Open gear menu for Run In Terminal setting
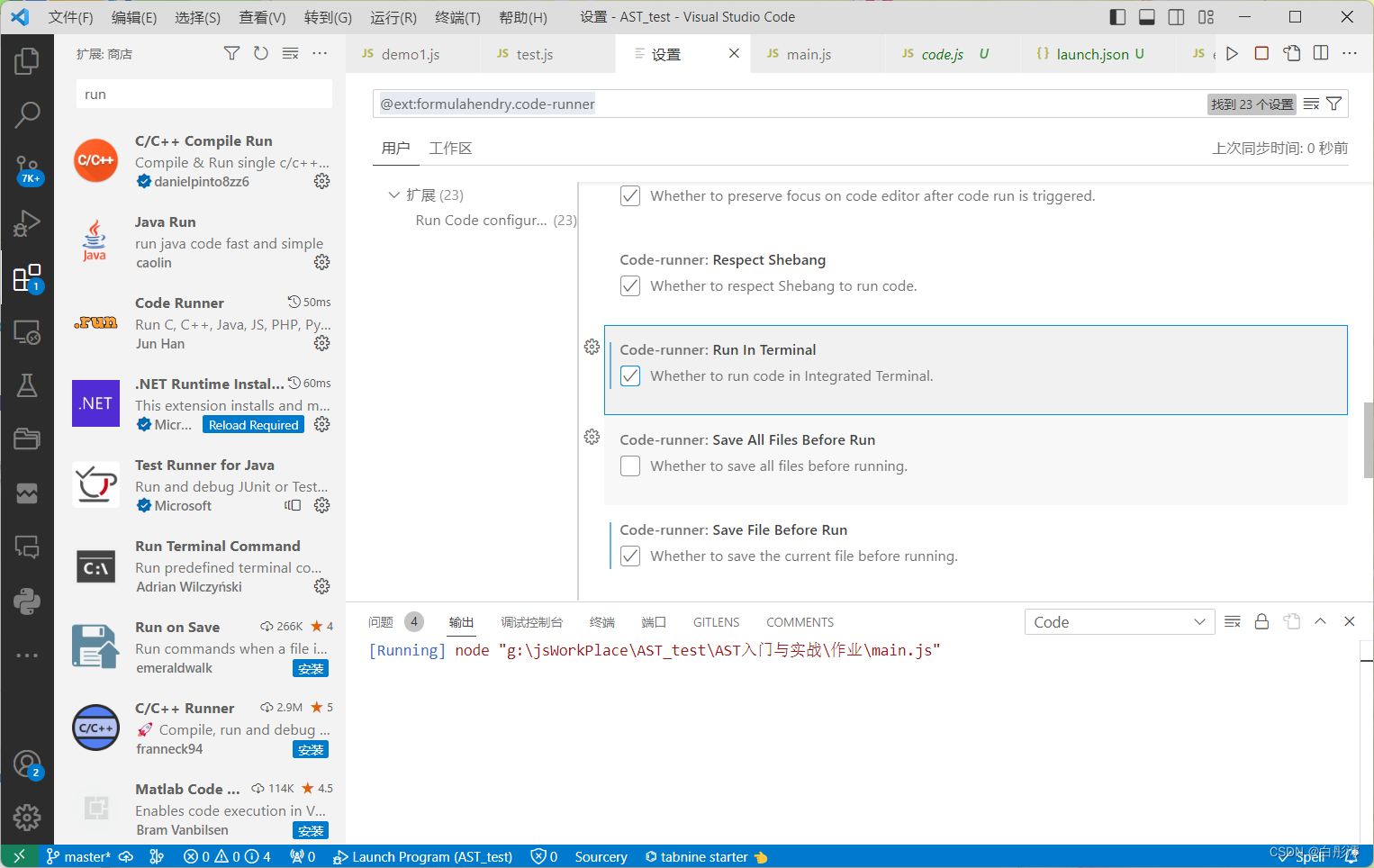Viewport: 1374px width, 868px height. (x=592, y=347)
